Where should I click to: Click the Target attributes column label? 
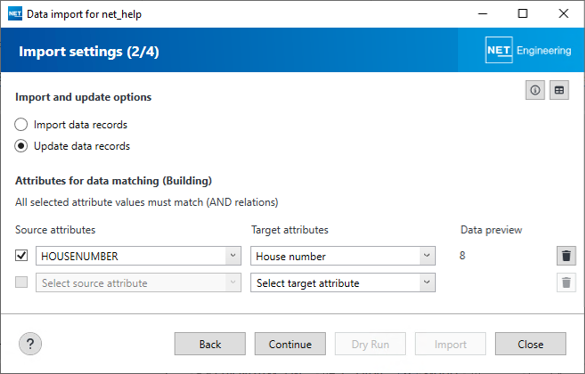point(290,230)
